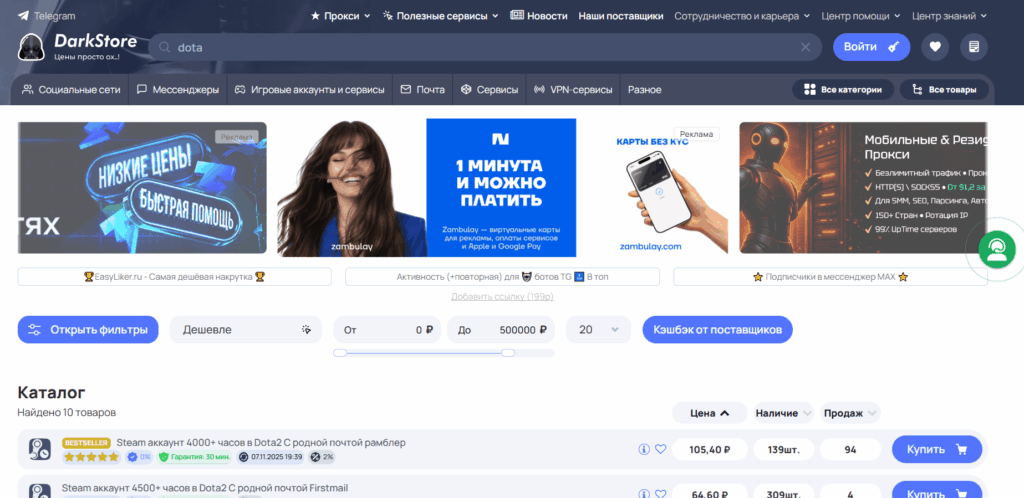Expand Сотрудничество и карьера dropdown
Viewport: 1024px width, 498px height.
point(742,16)
